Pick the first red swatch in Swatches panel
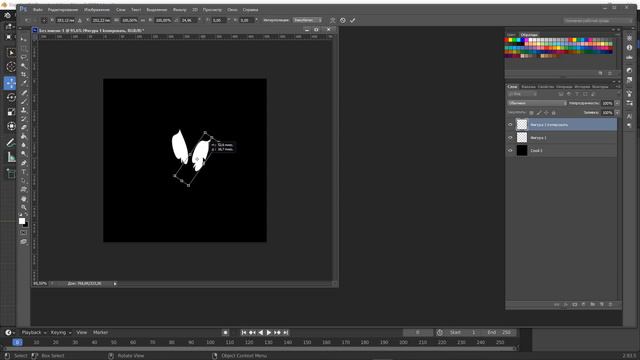This screenshot has height=360, width=640. pyautogui.click(x=507, y=40)
